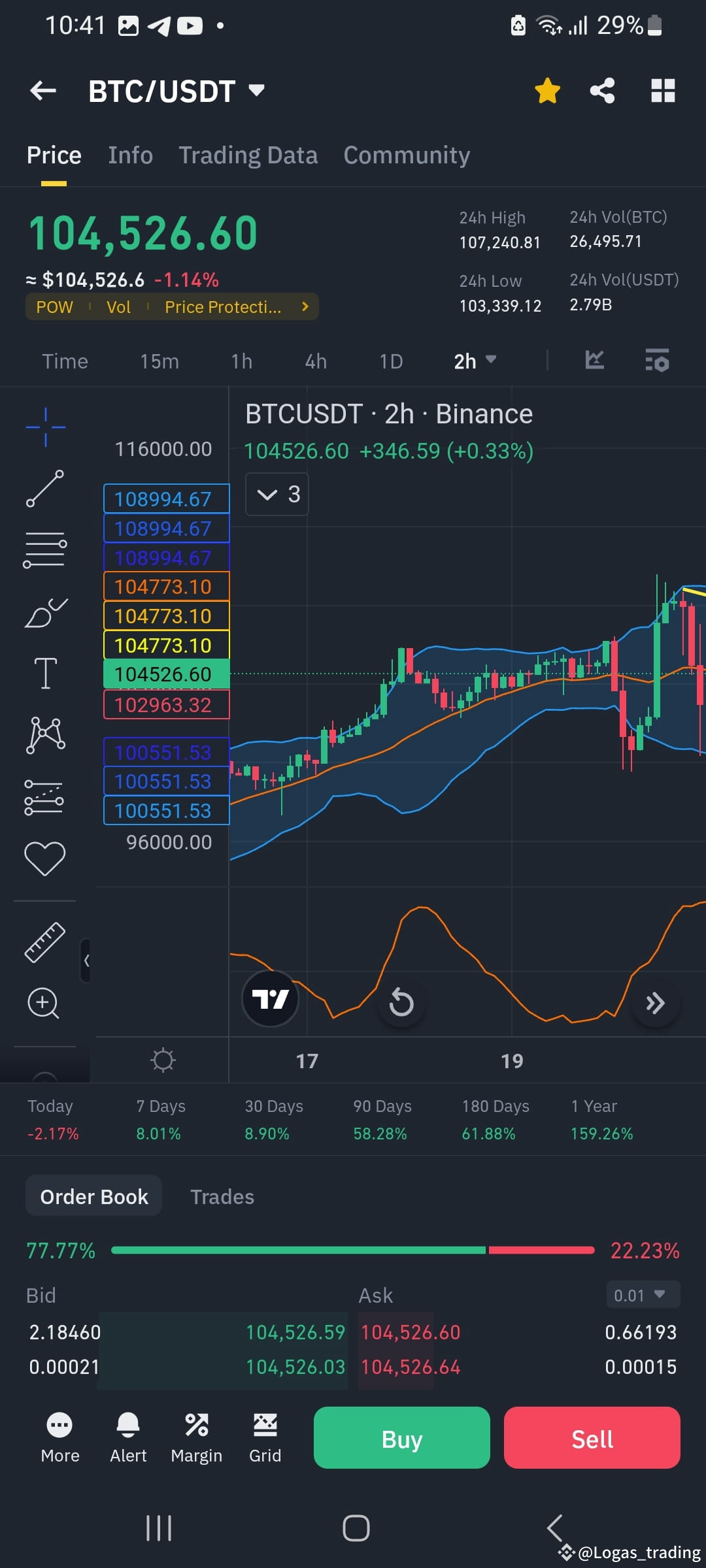Tap the bid/ask ratio bar
706x1568 pixels.
click(x=353, y=1250)
